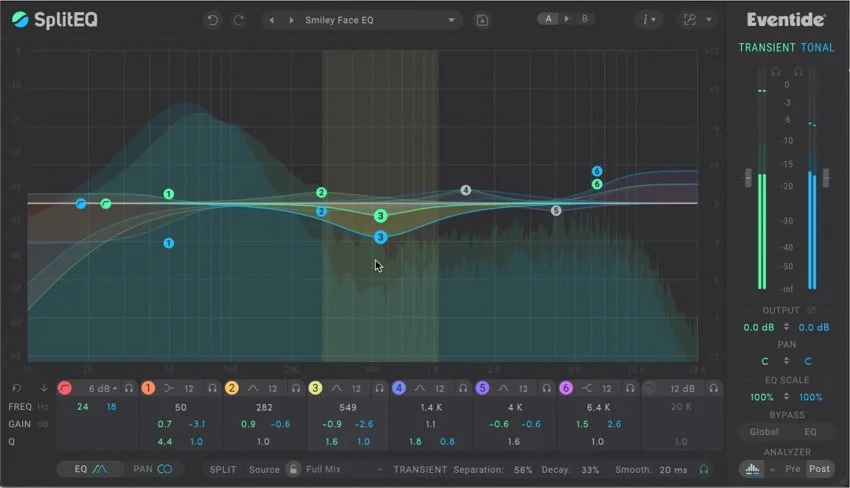The image size is (850, 488).
Task: Click the blue band 3 node on graph
Action: pos(381,237)
